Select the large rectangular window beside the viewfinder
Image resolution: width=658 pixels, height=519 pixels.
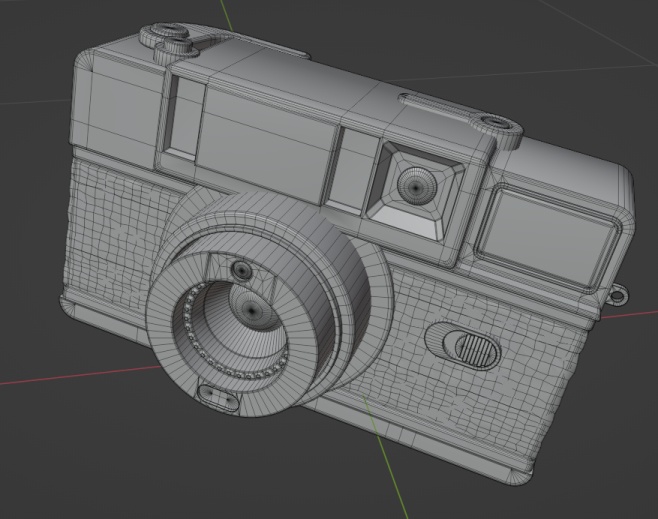tap(548, 238)
